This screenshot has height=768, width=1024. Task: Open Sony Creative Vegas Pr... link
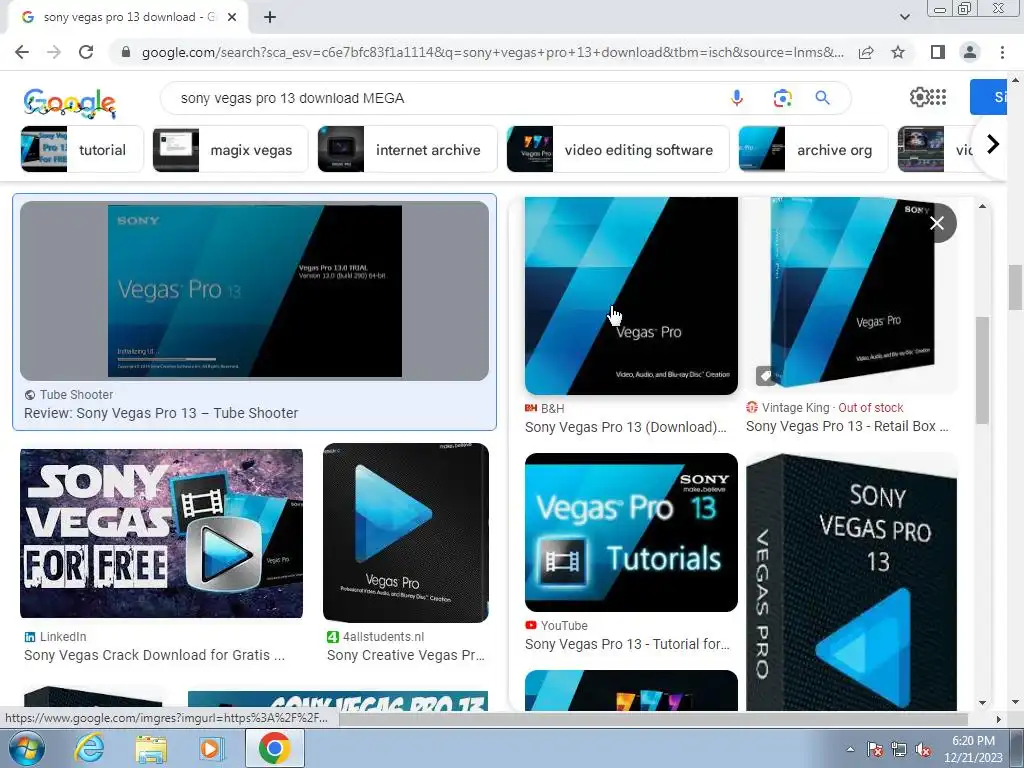[406, 655]
